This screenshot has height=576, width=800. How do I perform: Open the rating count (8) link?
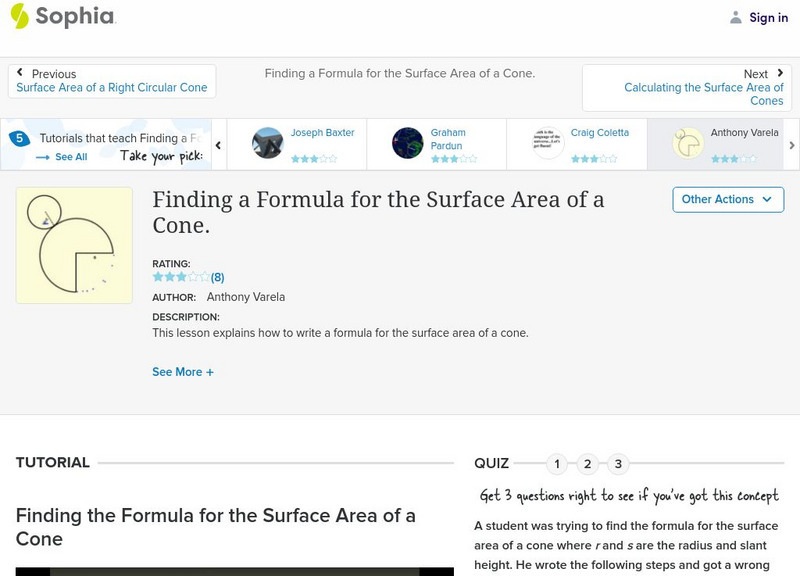(x=217, y=277)
